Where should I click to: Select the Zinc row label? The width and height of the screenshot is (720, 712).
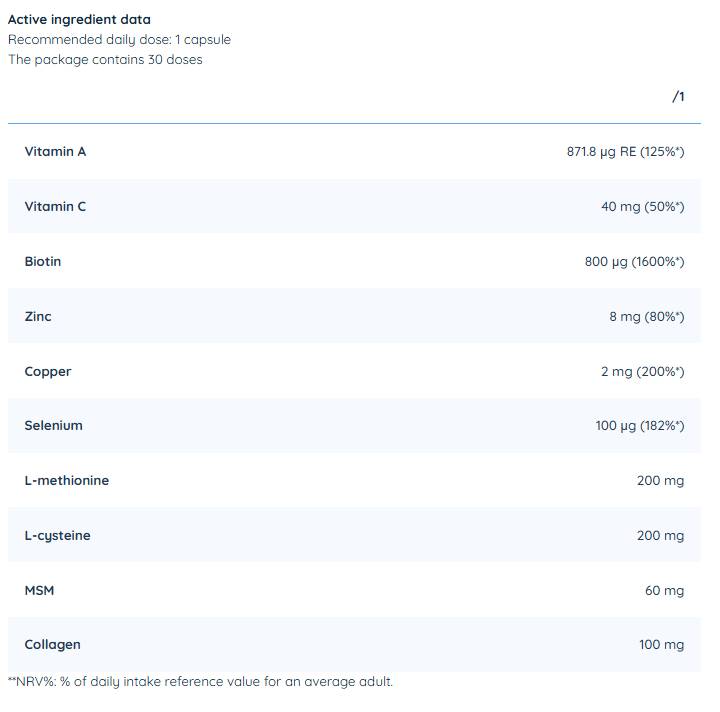coord(38,316)
